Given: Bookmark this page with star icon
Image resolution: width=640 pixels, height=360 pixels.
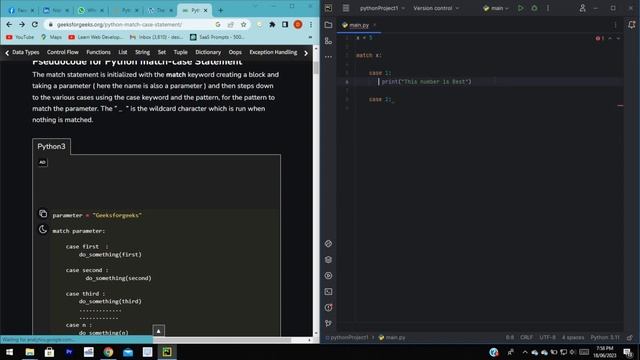Looking at the screenshot, I should (244, 24).
